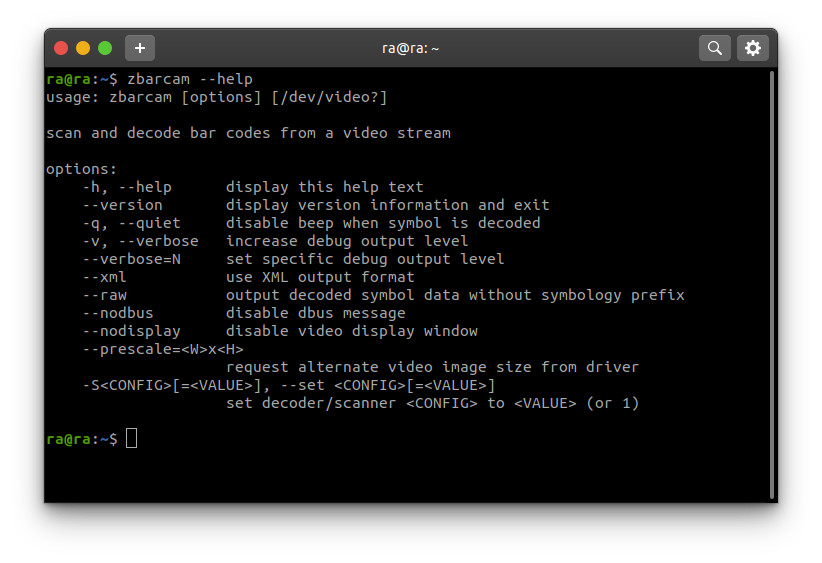Click the "--version" option text
The height and width of the screenshot is (563, 822).
tap(123, 205)
